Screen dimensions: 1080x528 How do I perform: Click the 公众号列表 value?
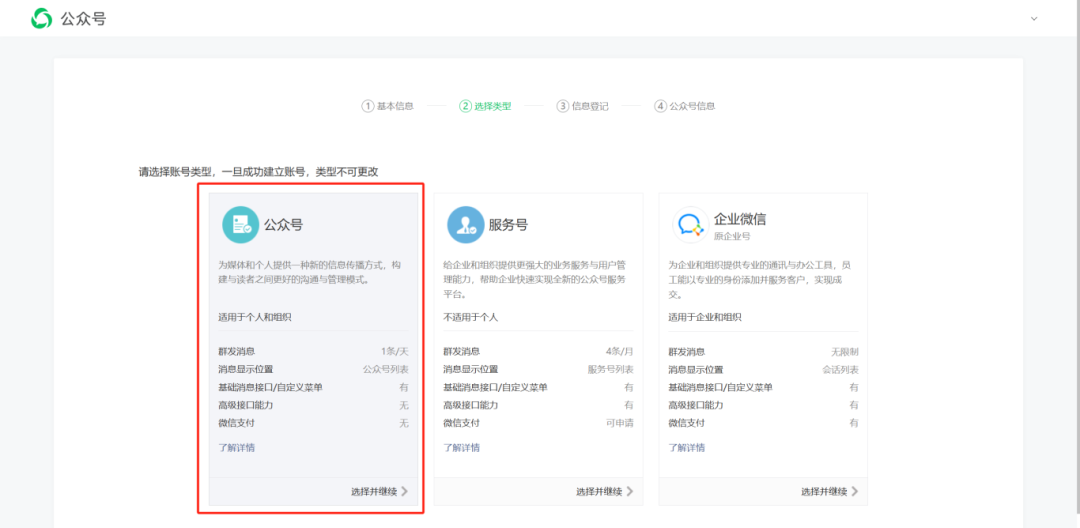pyautogui.click(x=386, y=370)
